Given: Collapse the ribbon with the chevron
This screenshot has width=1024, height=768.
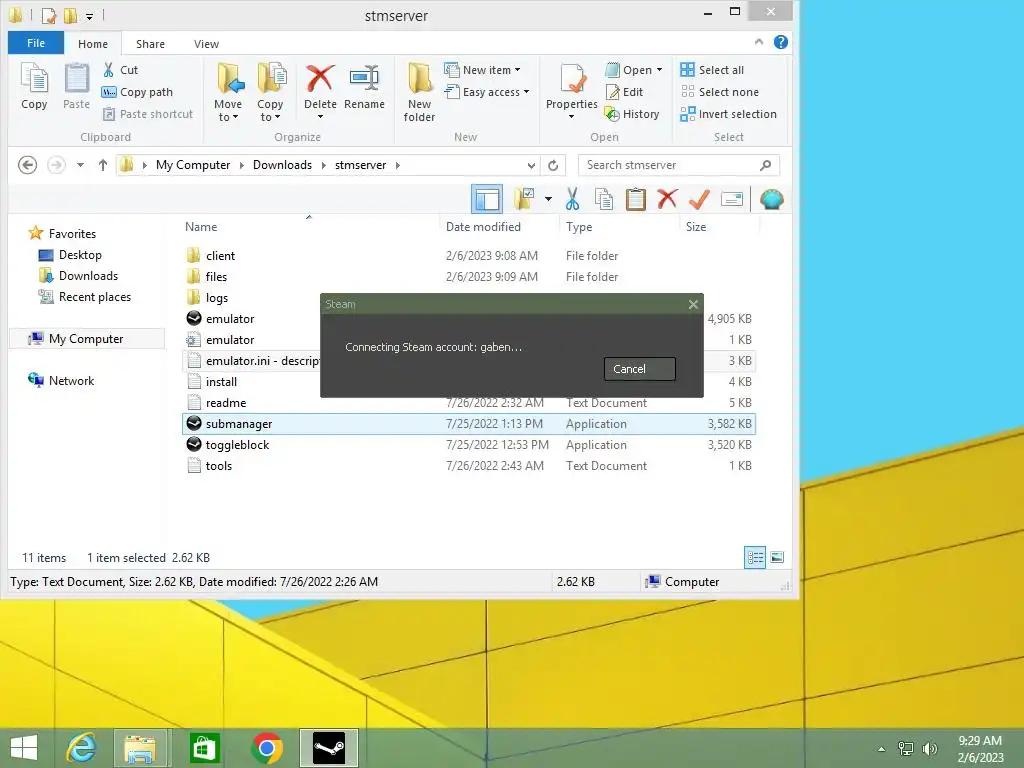Looking at the screenshot, I should 759,42.
